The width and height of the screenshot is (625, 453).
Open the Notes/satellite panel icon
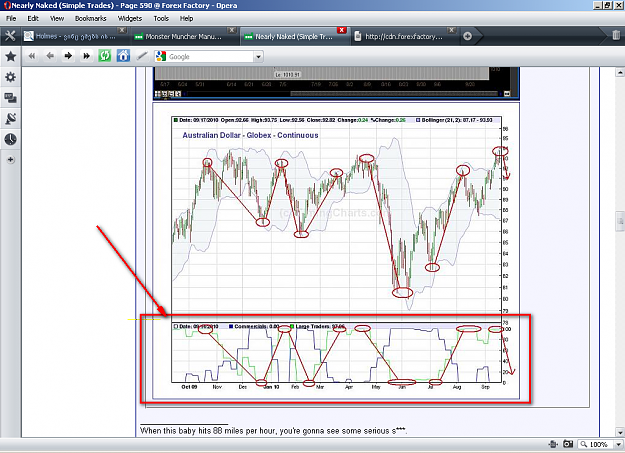(x=10, y=118)
